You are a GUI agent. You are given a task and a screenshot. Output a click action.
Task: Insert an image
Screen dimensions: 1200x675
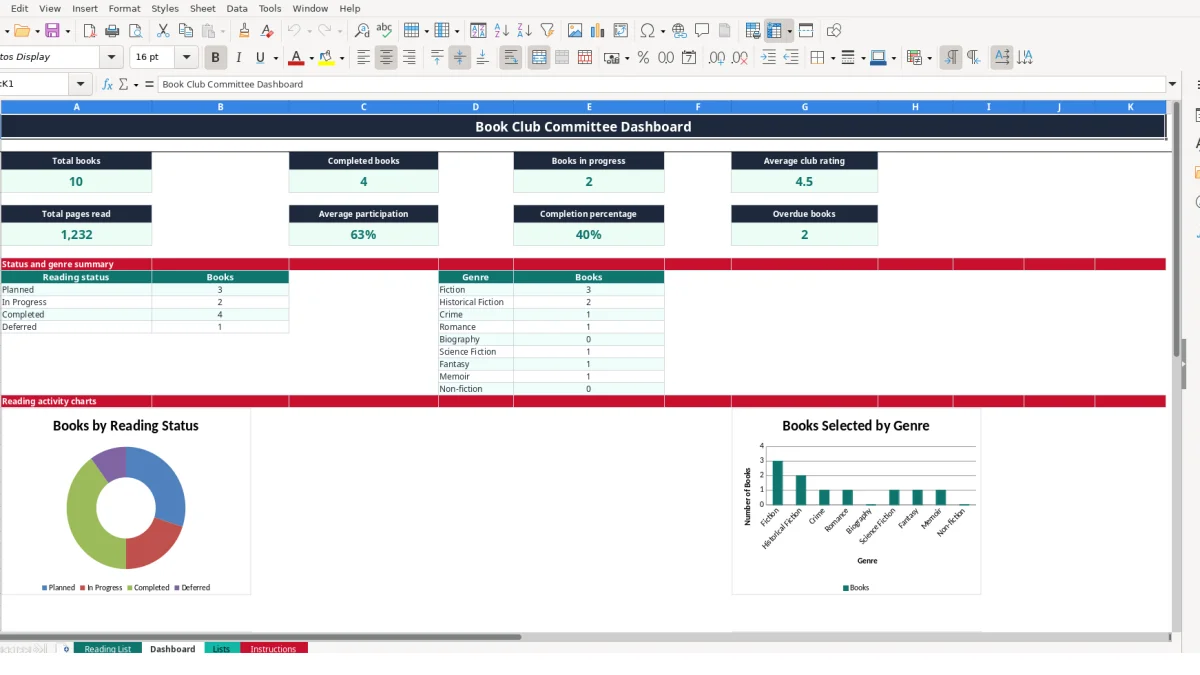575,31
